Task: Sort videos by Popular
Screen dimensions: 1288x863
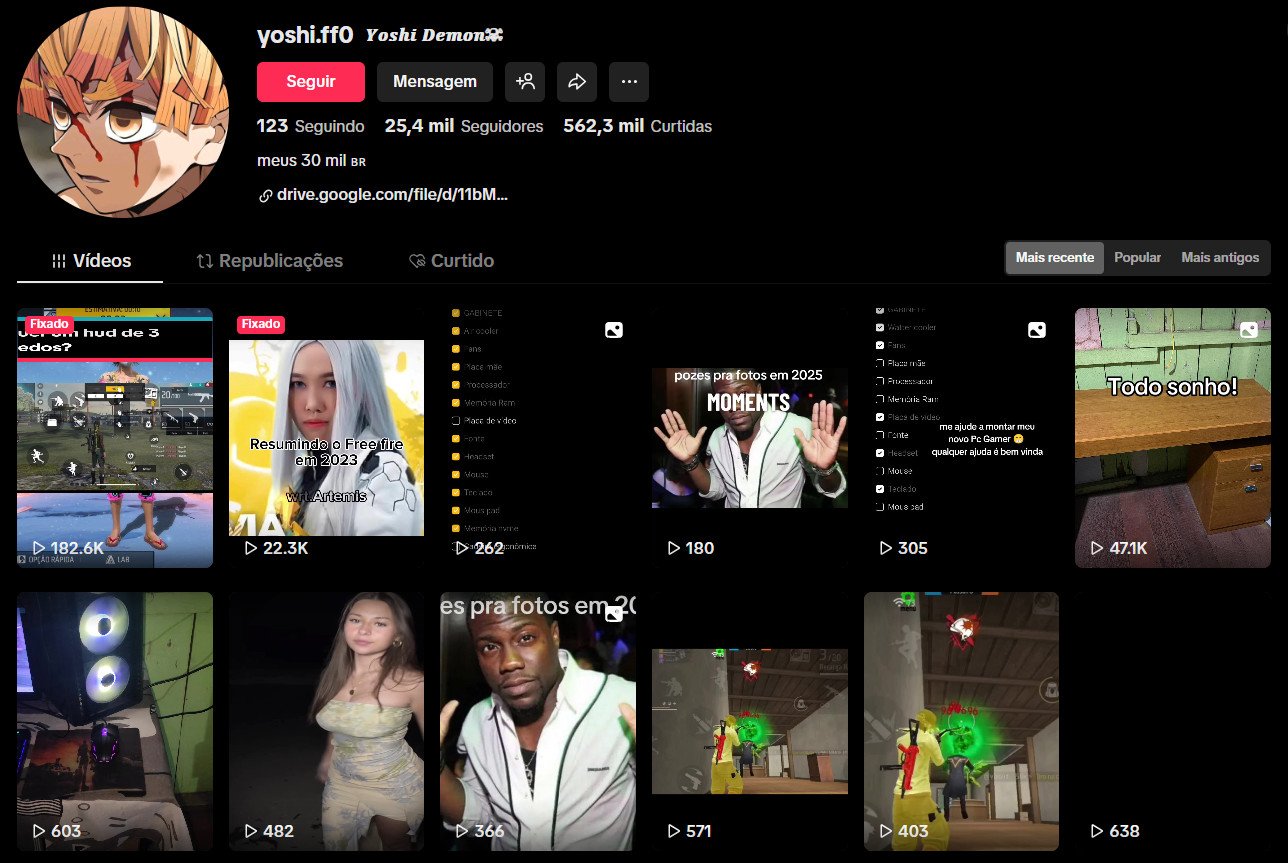Action: (x=1137, y=257)
